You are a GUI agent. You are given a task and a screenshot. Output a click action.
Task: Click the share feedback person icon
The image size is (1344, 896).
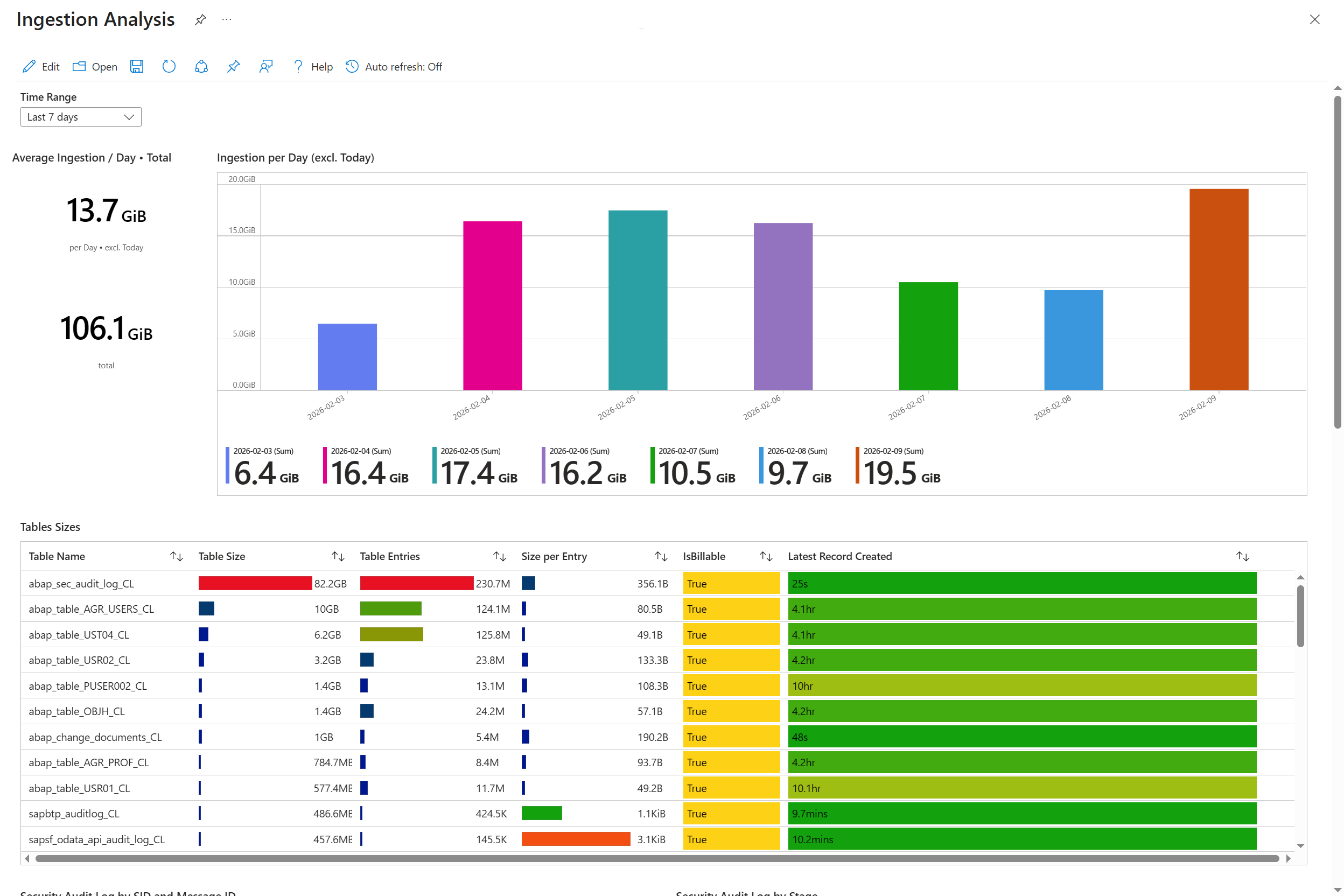tap(265, 66)
